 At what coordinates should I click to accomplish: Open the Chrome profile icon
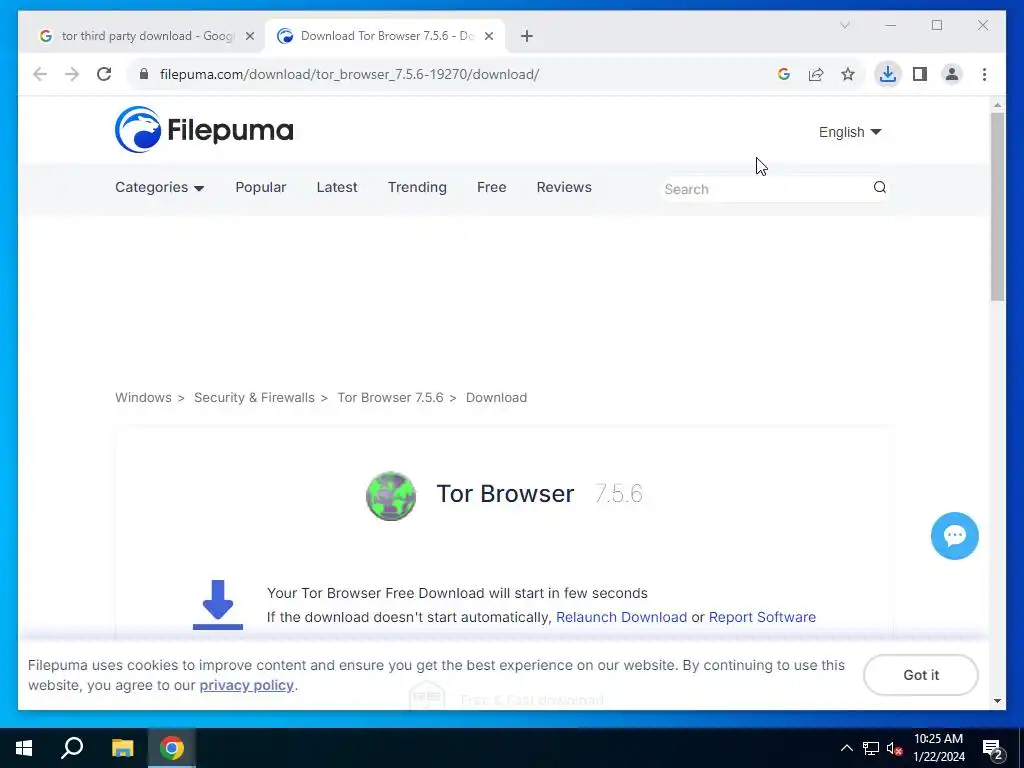pyautogui.click(x=952, y=74)
